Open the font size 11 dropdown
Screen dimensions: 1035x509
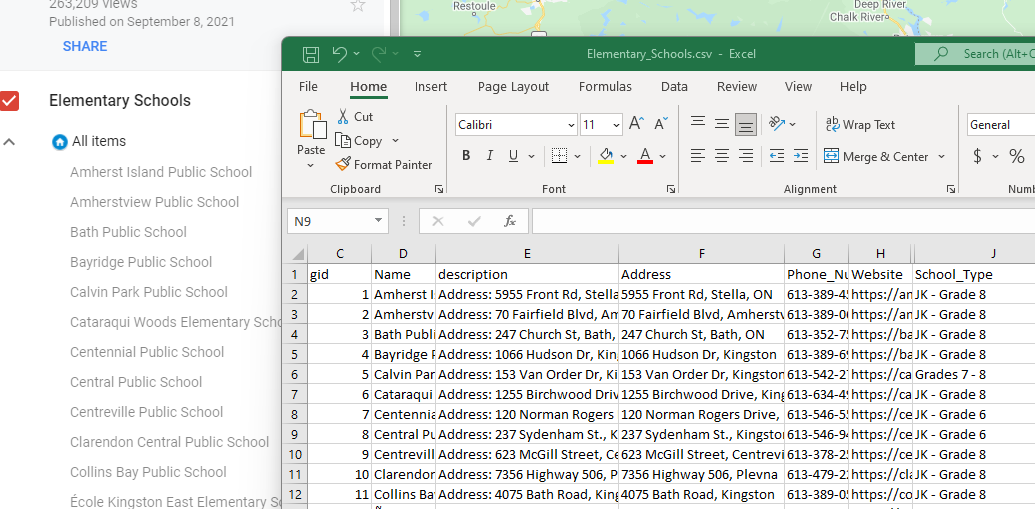pyautogui.click(x=617, y=125)
